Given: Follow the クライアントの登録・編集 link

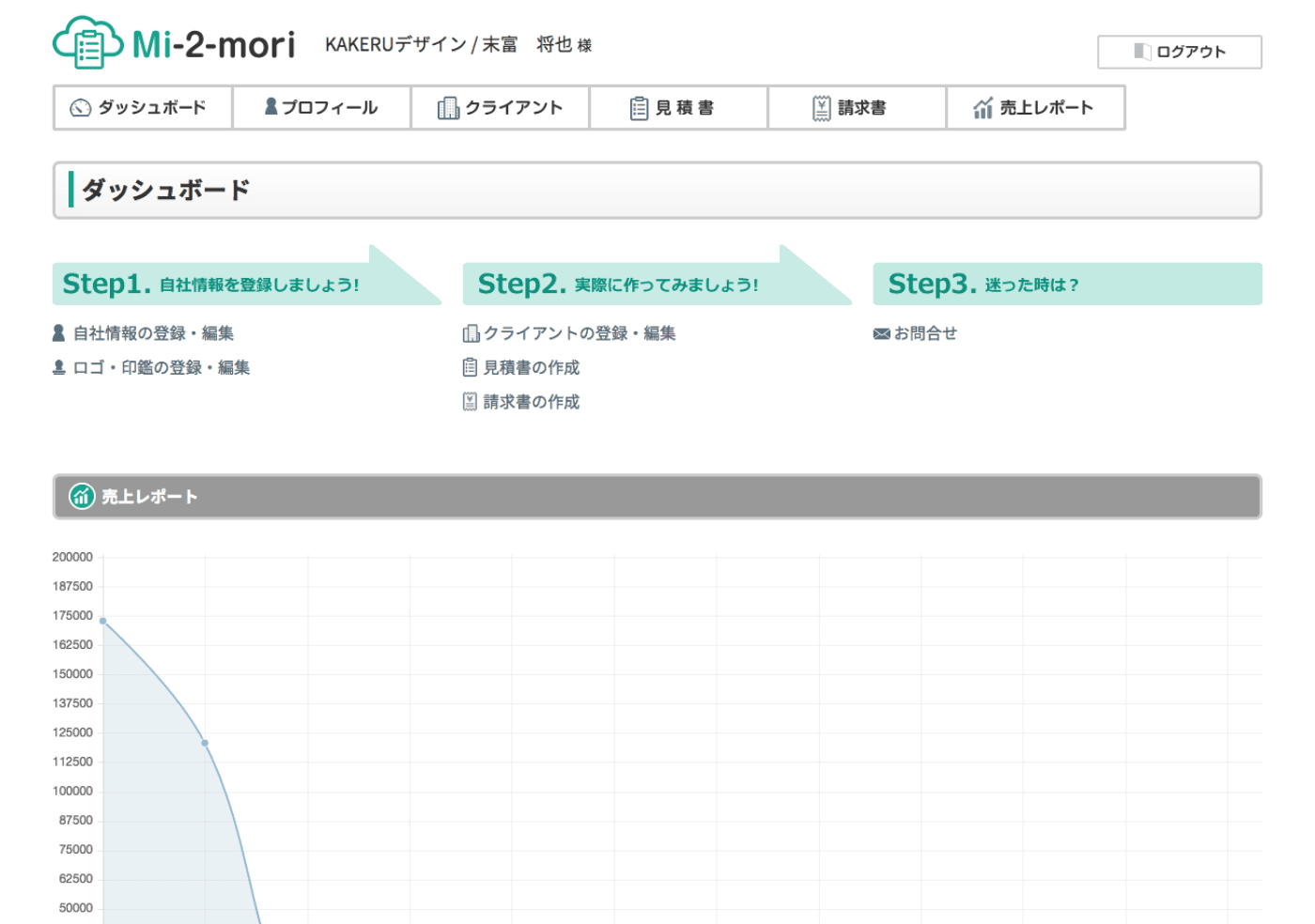Looking at the screenshot, I should (580, 333).
